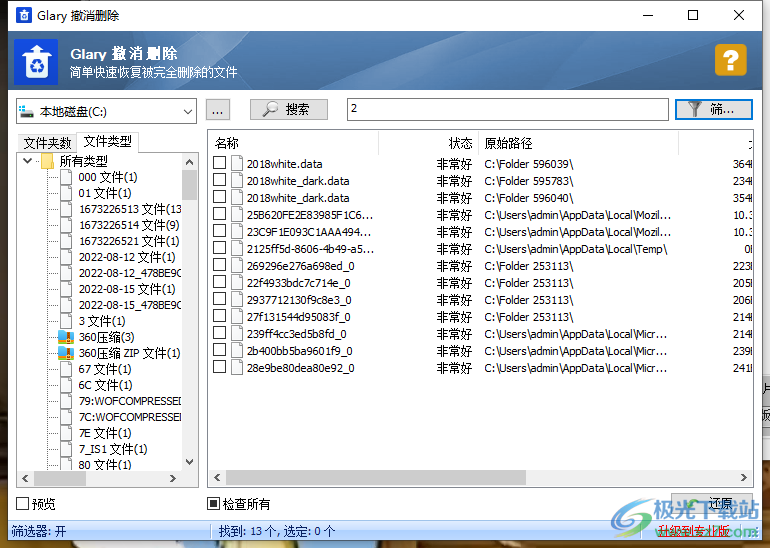The image size is (770, 548).
Task: Click file icon next to 01 文件(1)
Action: click(66, 193)
